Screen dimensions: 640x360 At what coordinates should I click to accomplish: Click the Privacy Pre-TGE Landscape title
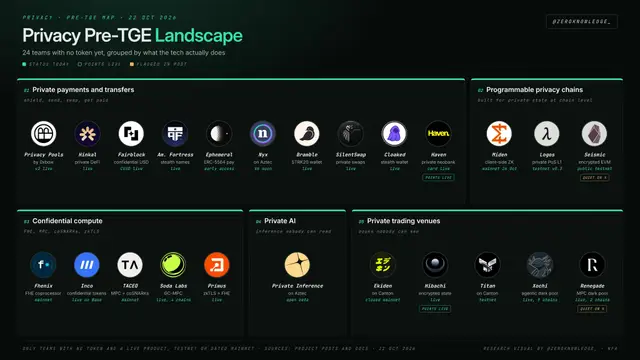(133, 36)
